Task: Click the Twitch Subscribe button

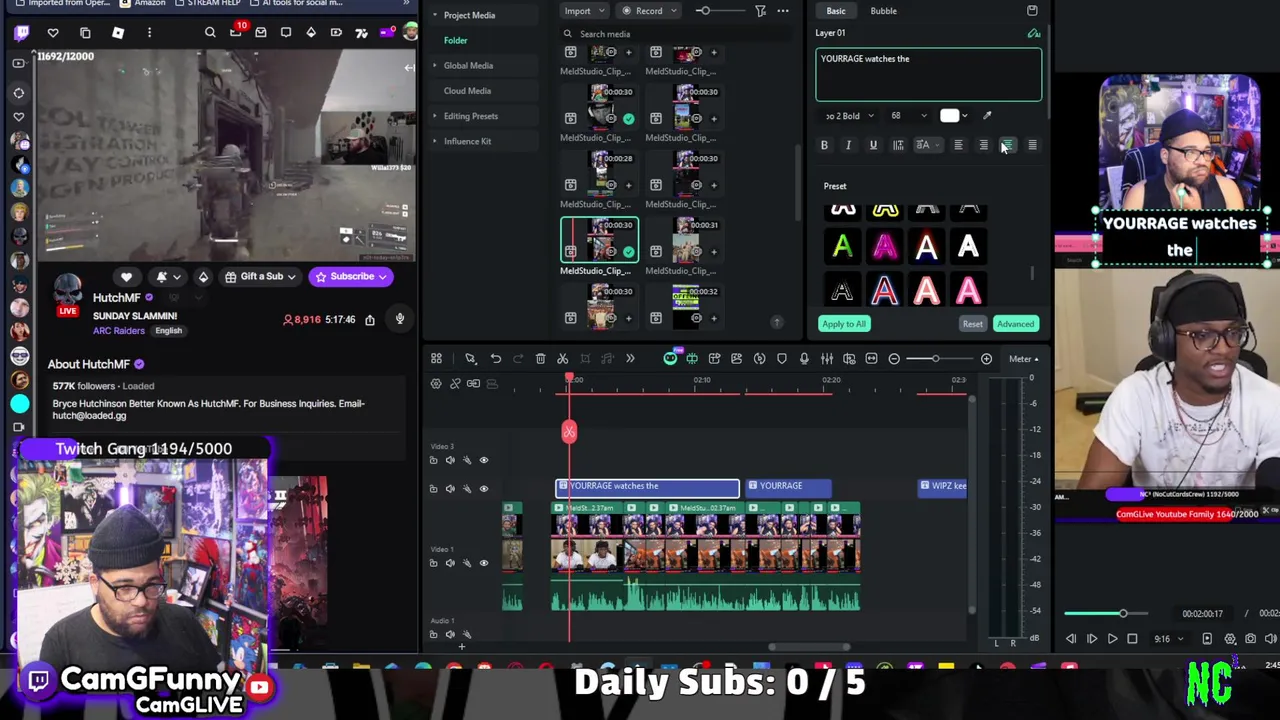Action: click(349, 277)
